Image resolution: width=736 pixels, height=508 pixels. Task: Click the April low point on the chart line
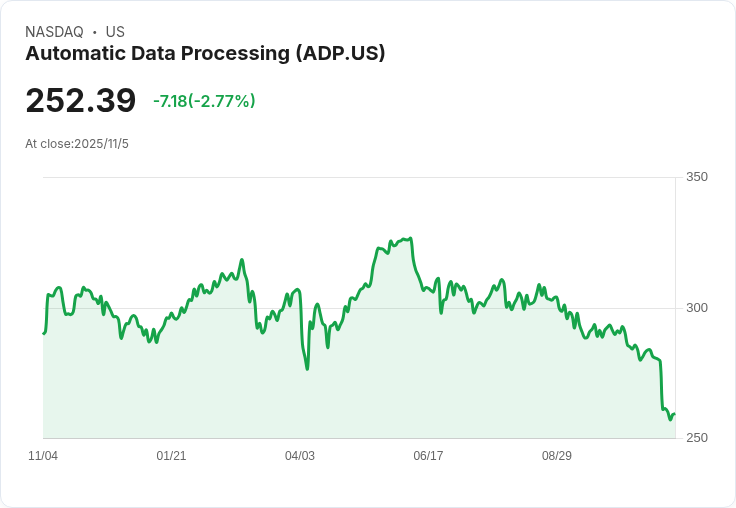click(307, 369)
